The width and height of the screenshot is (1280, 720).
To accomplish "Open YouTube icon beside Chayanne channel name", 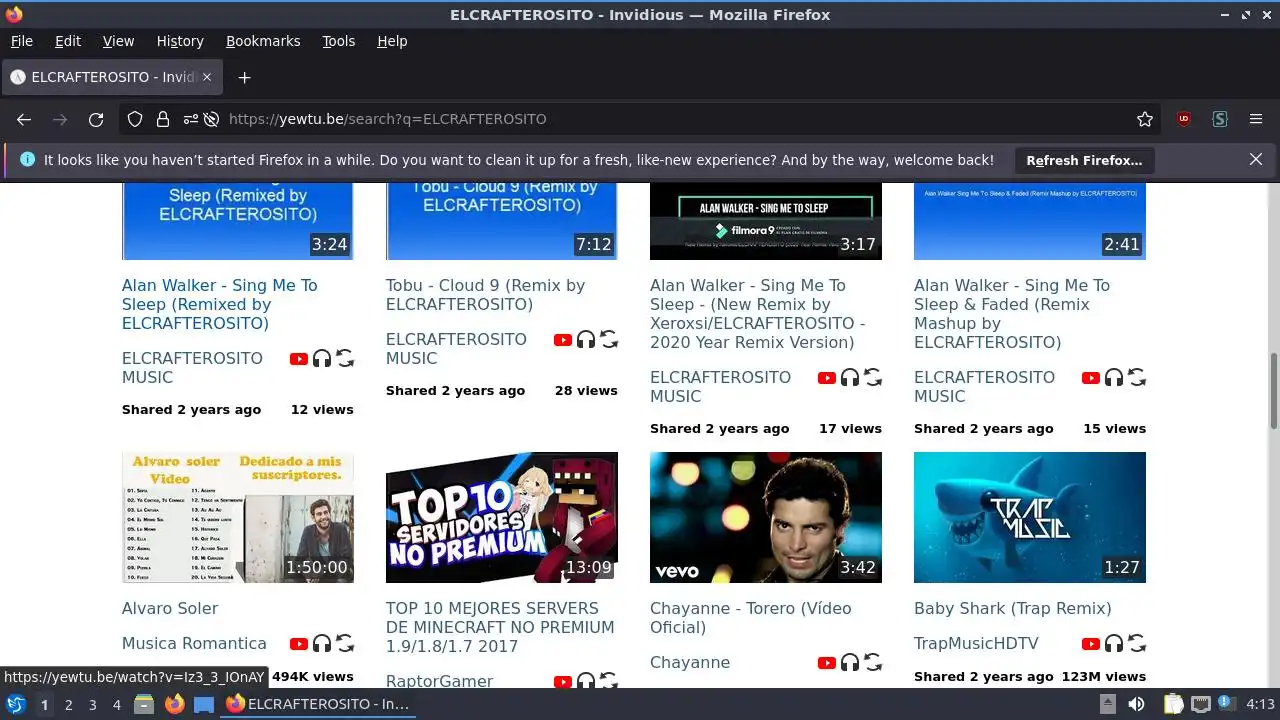I will (827, 662).
